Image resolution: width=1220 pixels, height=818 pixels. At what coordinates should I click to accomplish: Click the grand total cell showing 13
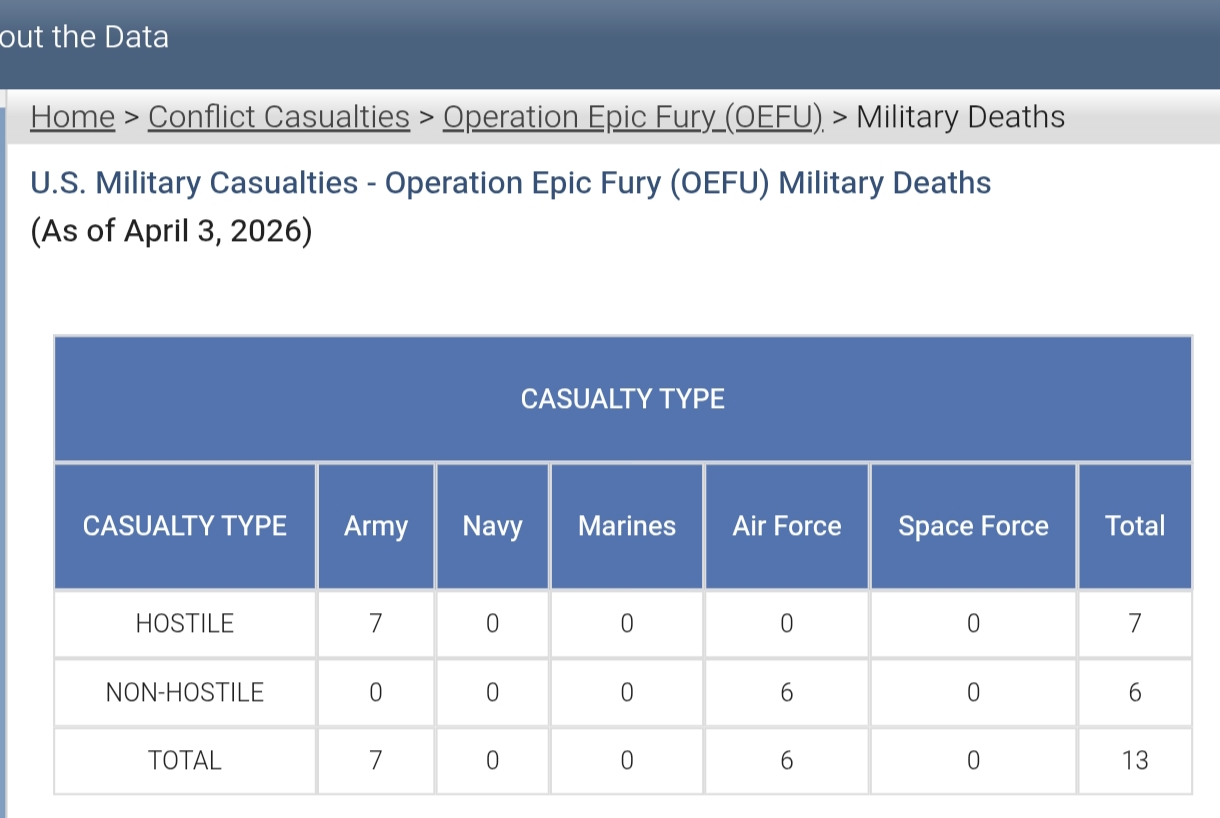1134,760
